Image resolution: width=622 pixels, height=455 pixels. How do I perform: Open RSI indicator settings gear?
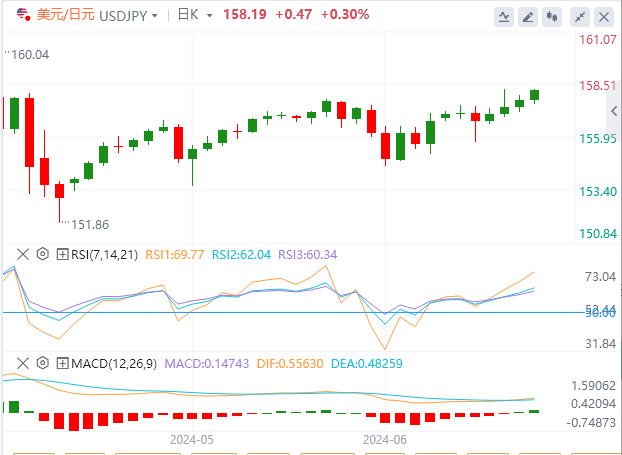click(x=43, y=254)
